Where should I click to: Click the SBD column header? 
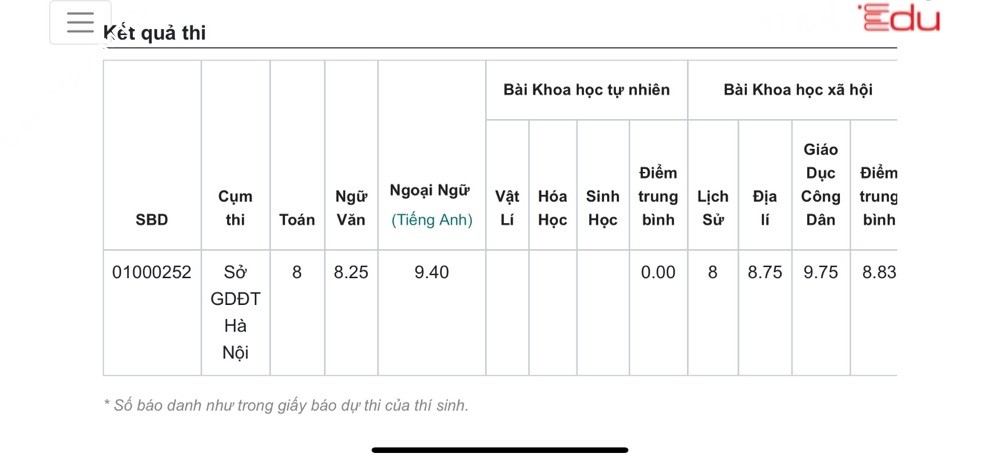152,220
